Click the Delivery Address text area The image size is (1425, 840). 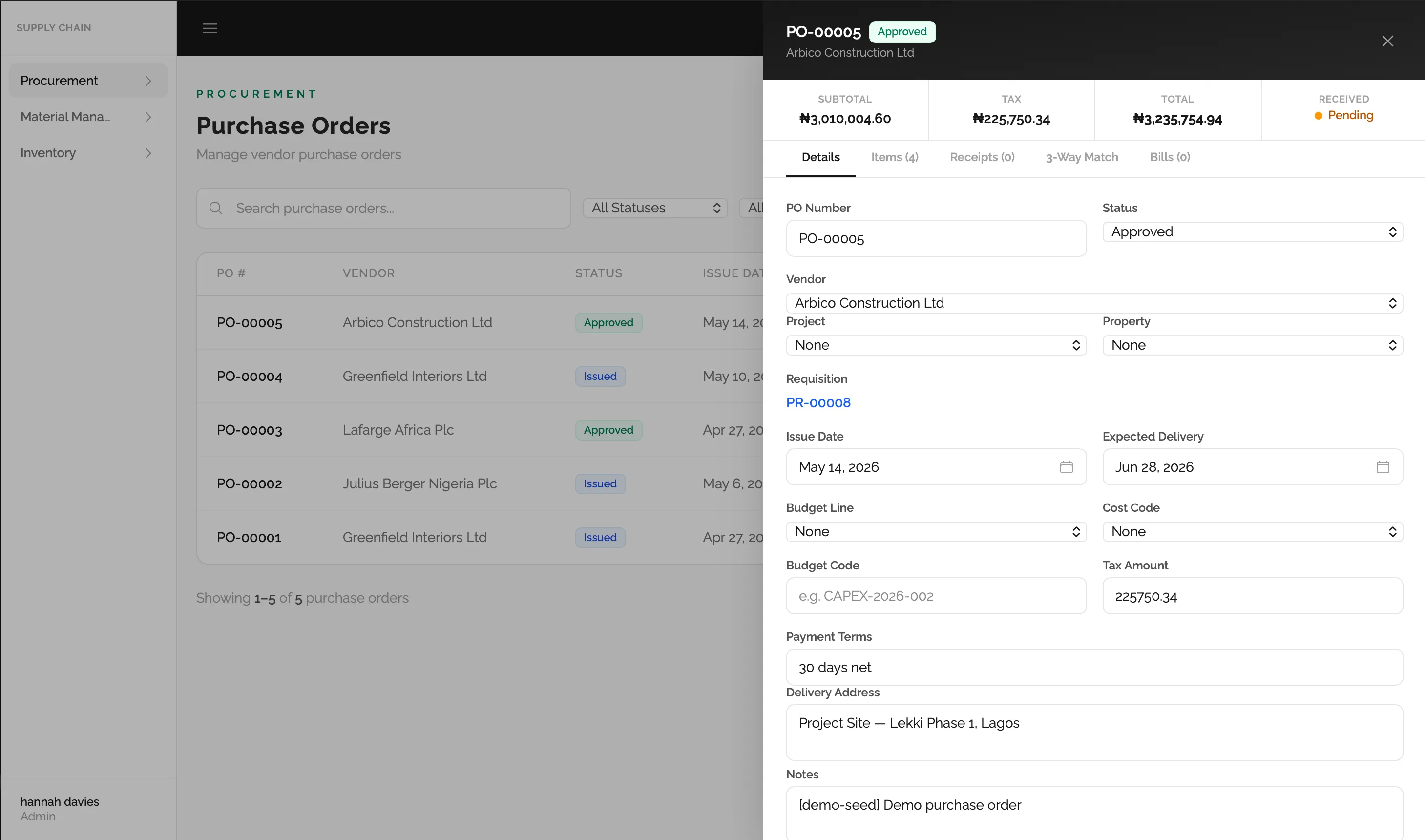1094,733
